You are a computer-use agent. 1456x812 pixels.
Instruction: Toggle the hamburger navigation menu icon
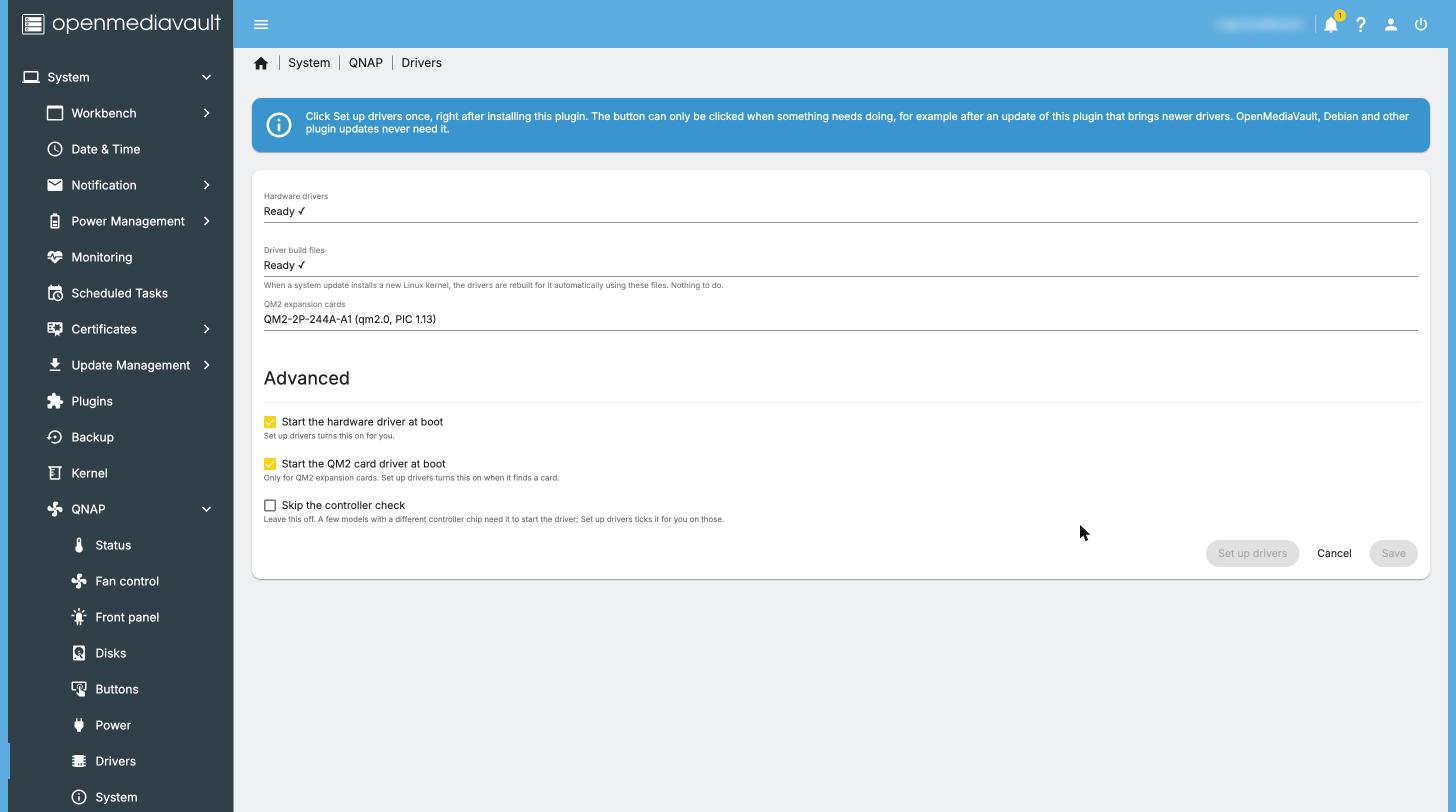pyautogui.click(x=261, y=24)
